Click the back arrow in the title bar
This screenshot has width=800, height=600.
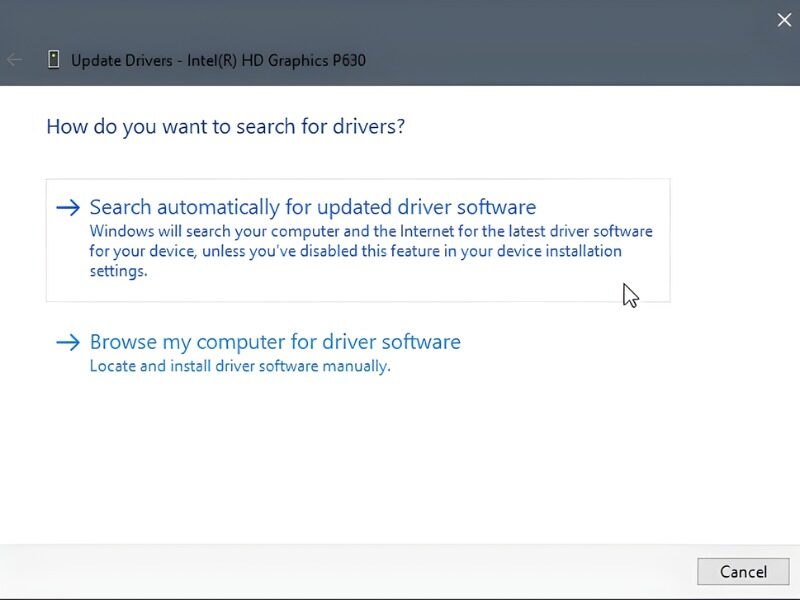tap(15, 60)
